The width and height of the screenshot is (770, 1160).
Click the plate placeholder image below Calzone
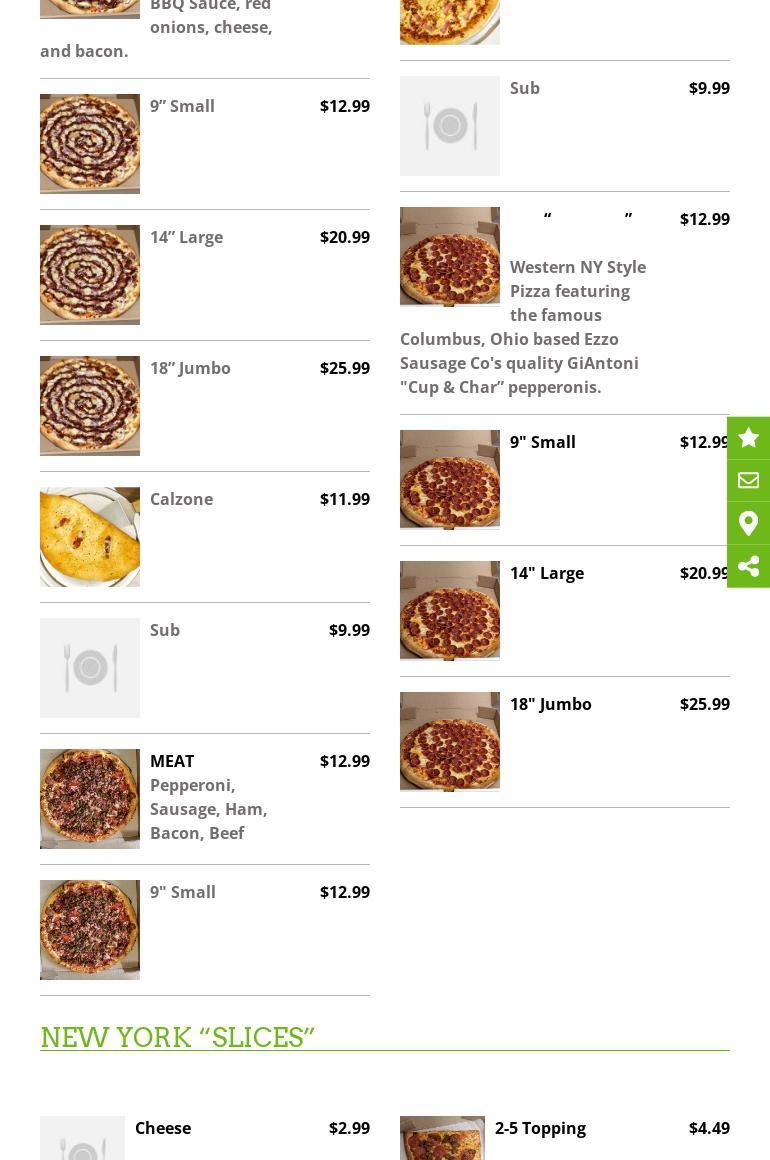[x=90, y=668]
